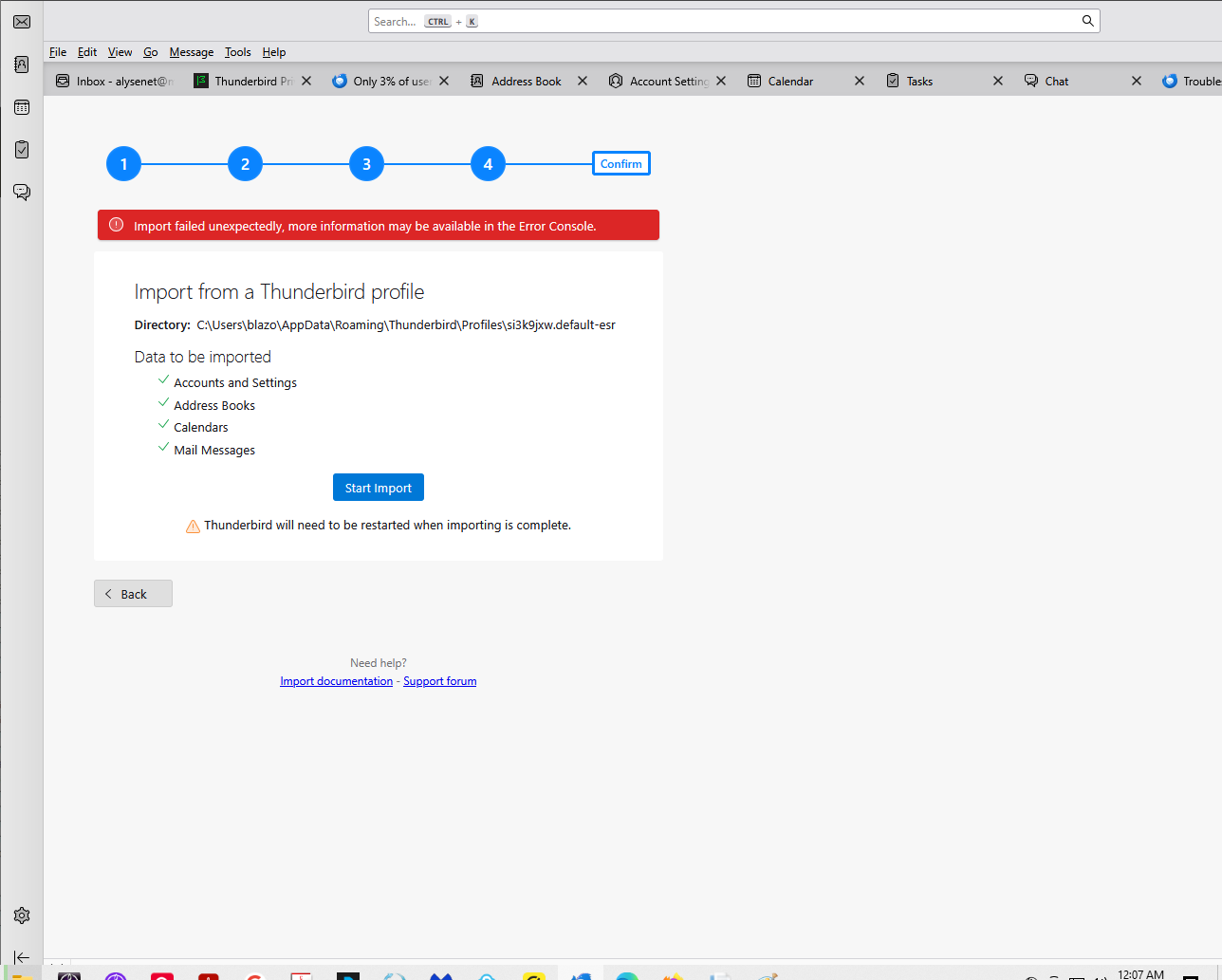Go to import step 4
The image size is (1222, 980).
pyautogui.click(x=488, y=164)
